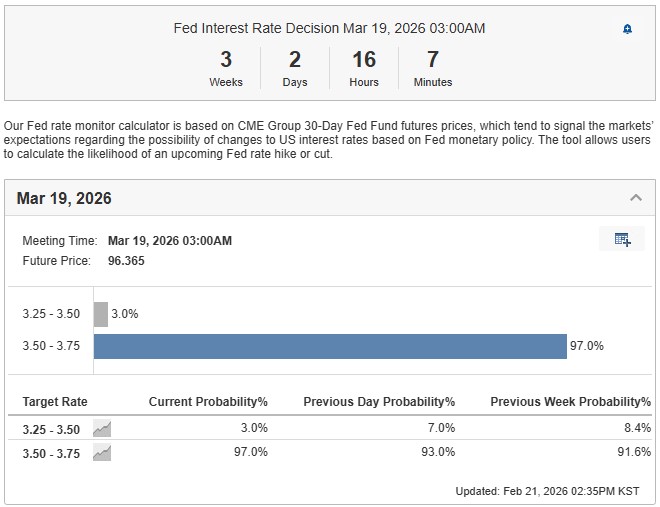Click the Minutes countdown cell
Screen dimensions: 660x507
(x=433, y=68)
